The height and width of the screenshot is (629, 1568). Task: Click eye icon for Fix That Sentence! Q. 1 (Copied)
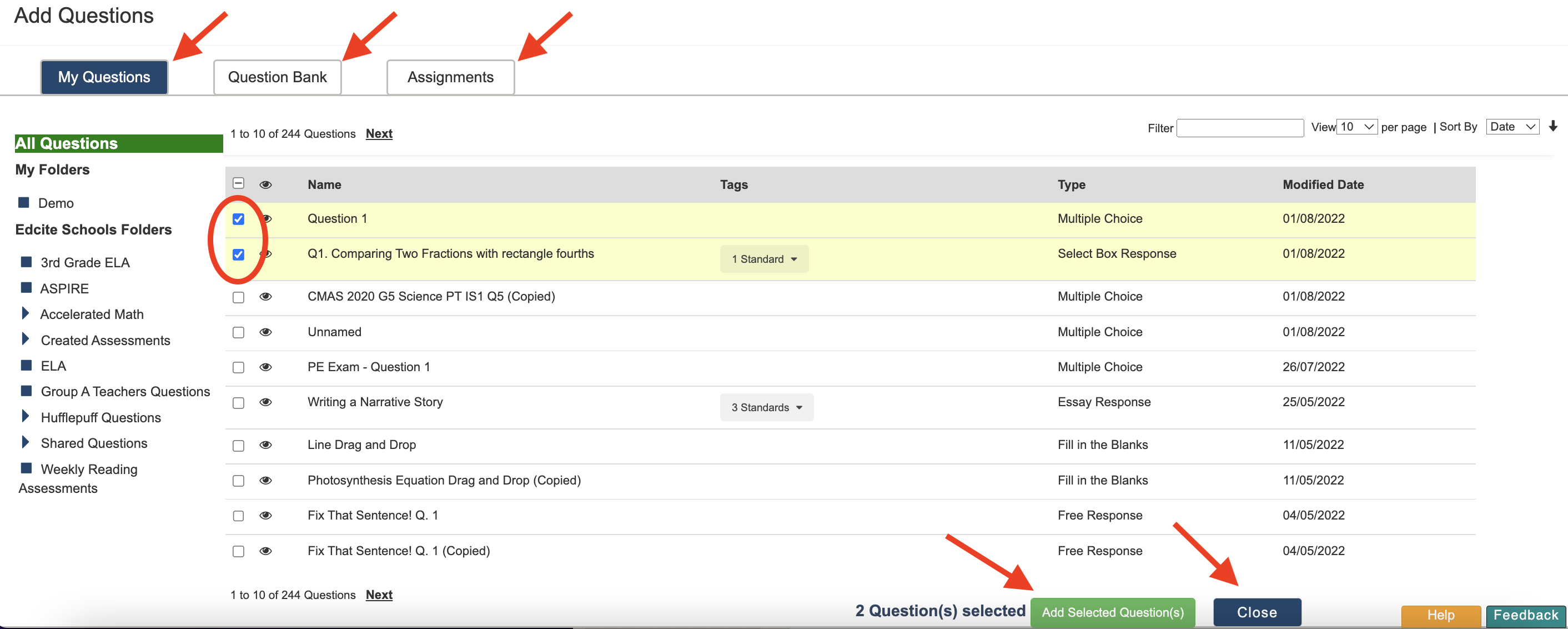click(x=265, y=551)
